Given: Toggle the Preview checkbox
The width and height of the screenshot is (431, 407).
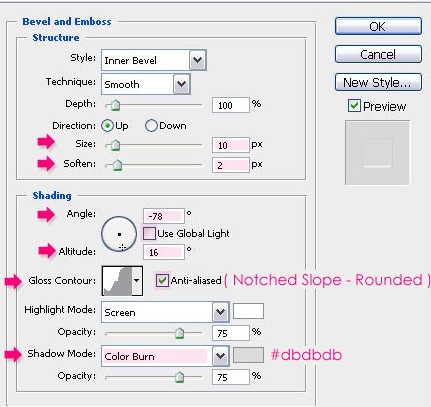Looking at the screenshot, I should pyautogui.click(x=354, y=106).
